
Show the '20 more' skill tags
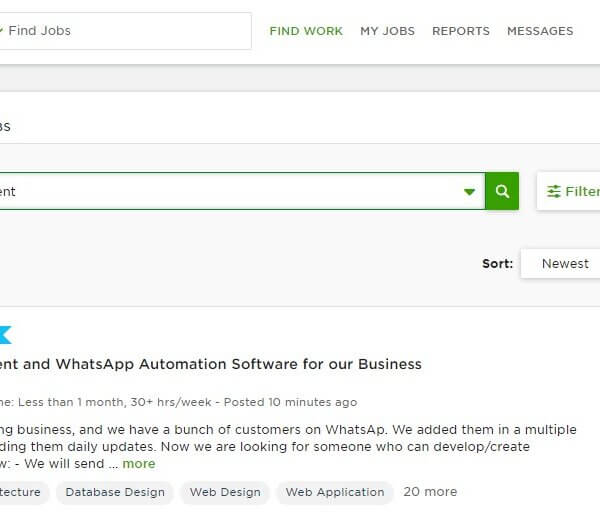point(430,492)
